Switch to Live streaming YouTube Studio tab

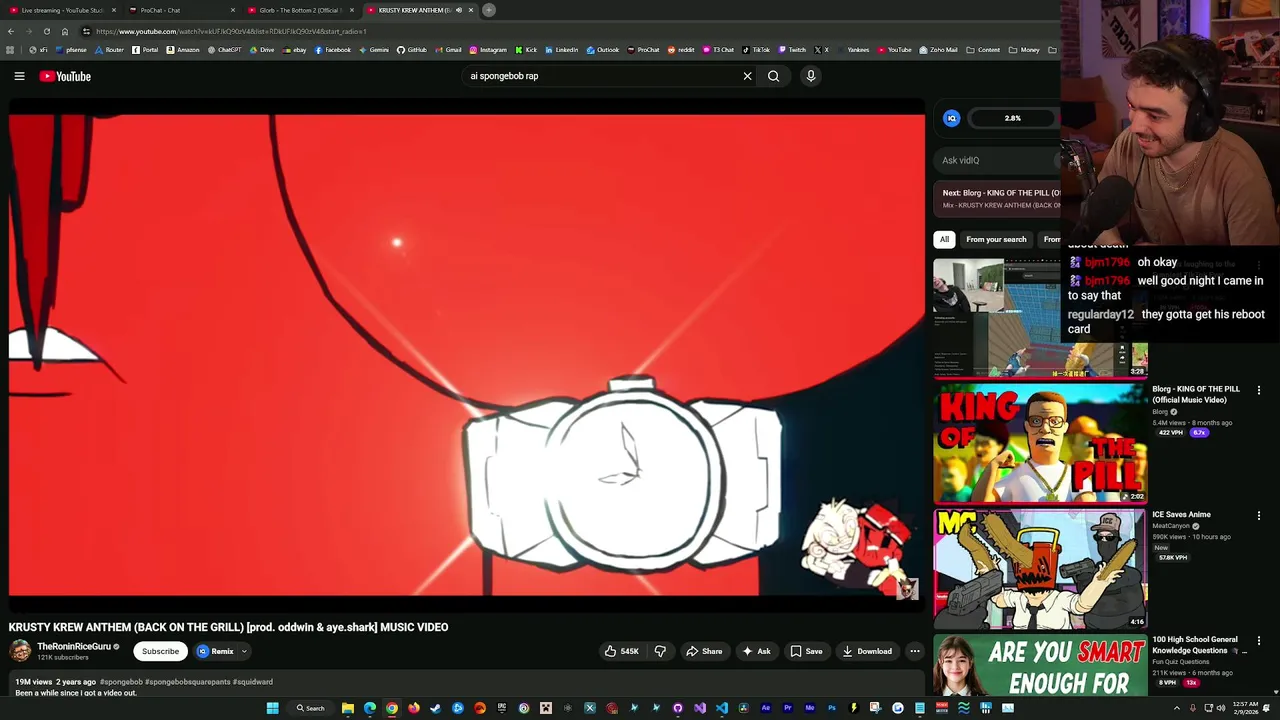(62, 10)
